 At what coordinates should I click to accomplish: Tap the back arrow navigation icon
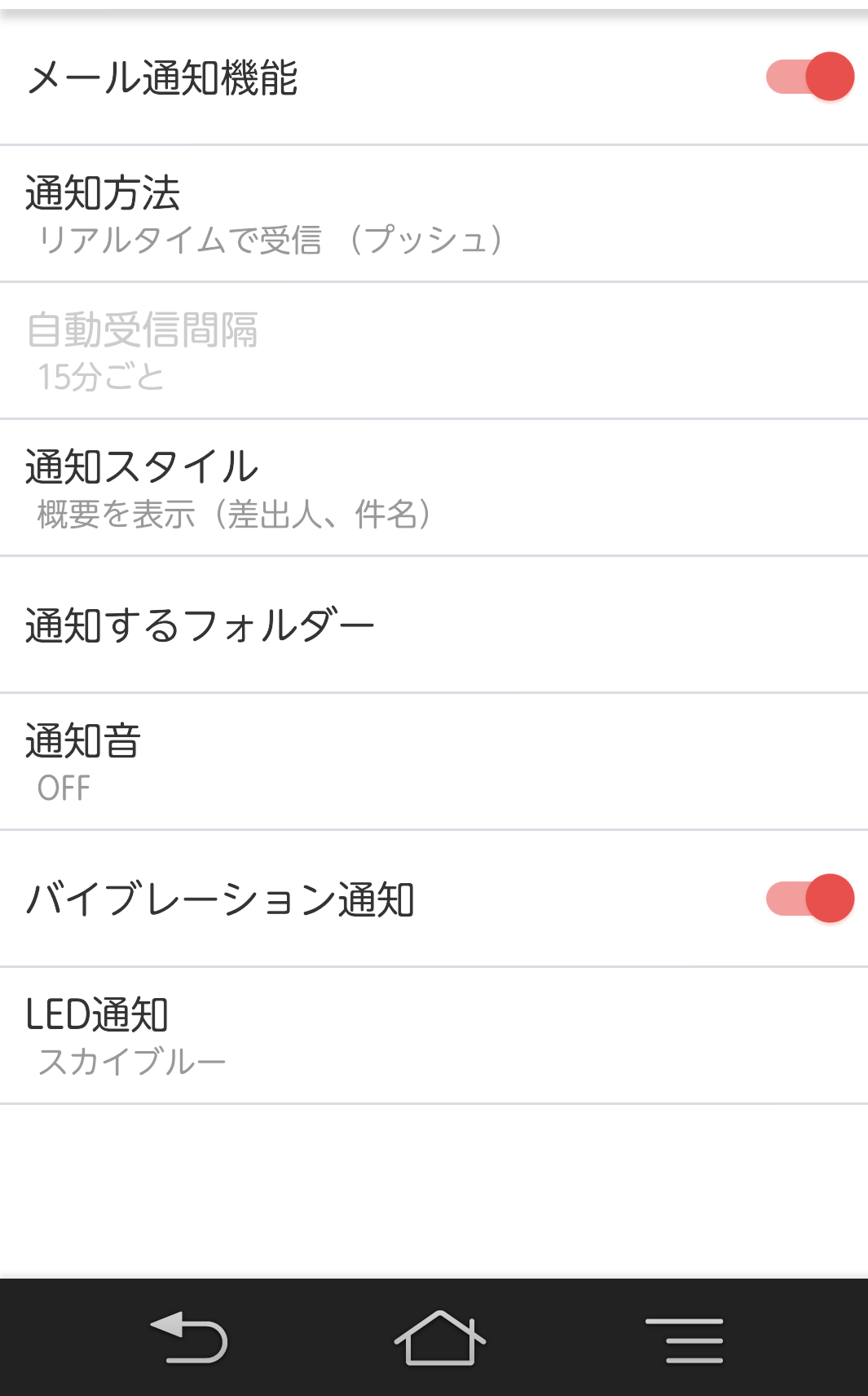coord(189,1337)
